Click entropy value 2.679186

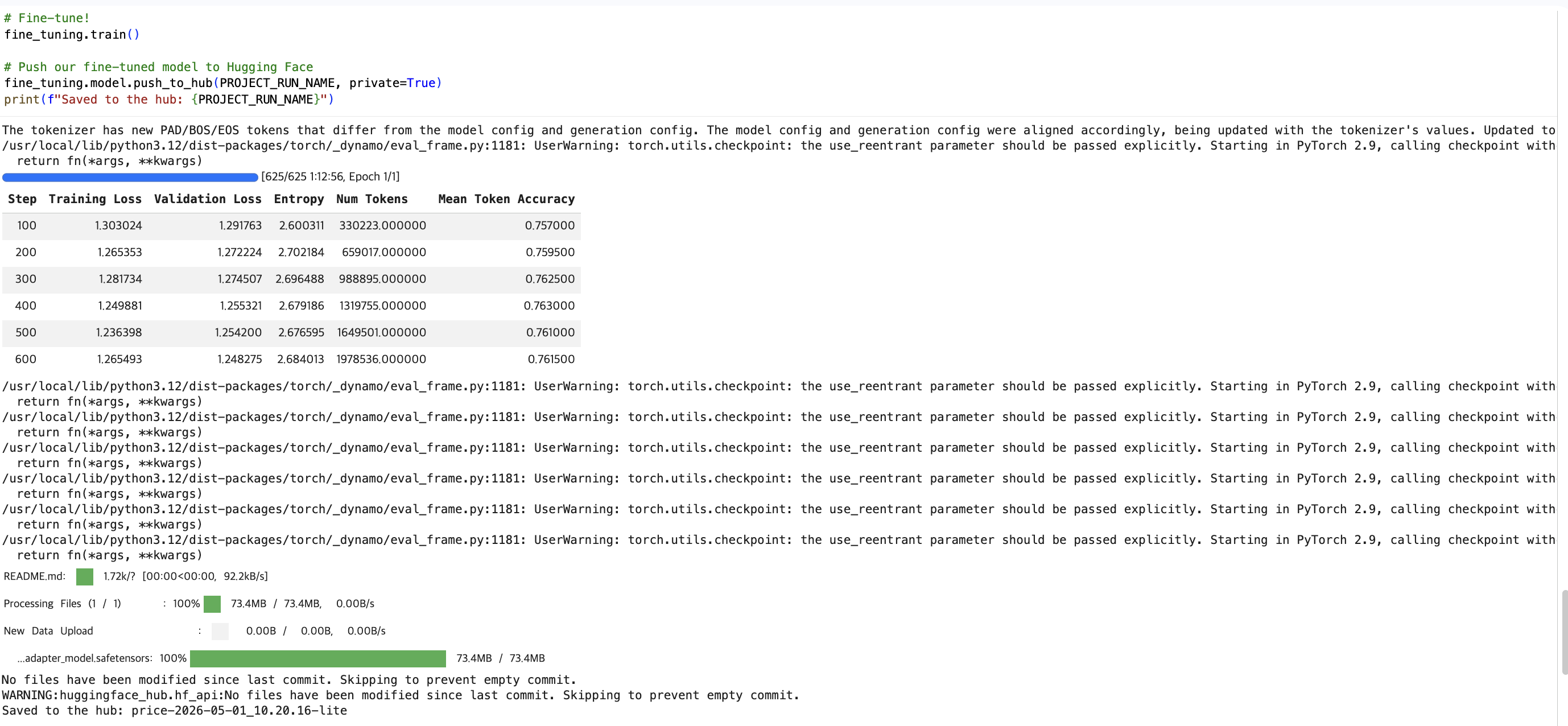(302, 306)
